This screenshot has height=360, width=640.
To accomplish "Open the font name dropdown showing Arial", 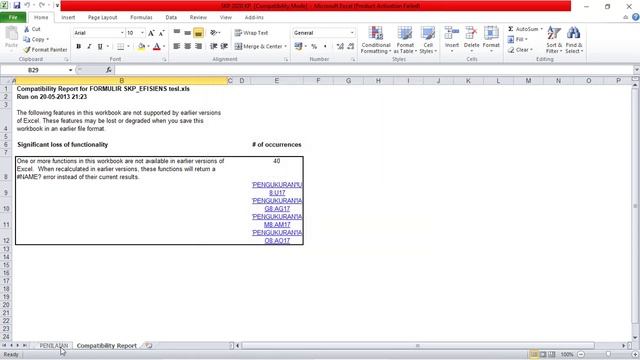I will coord(122,33).
